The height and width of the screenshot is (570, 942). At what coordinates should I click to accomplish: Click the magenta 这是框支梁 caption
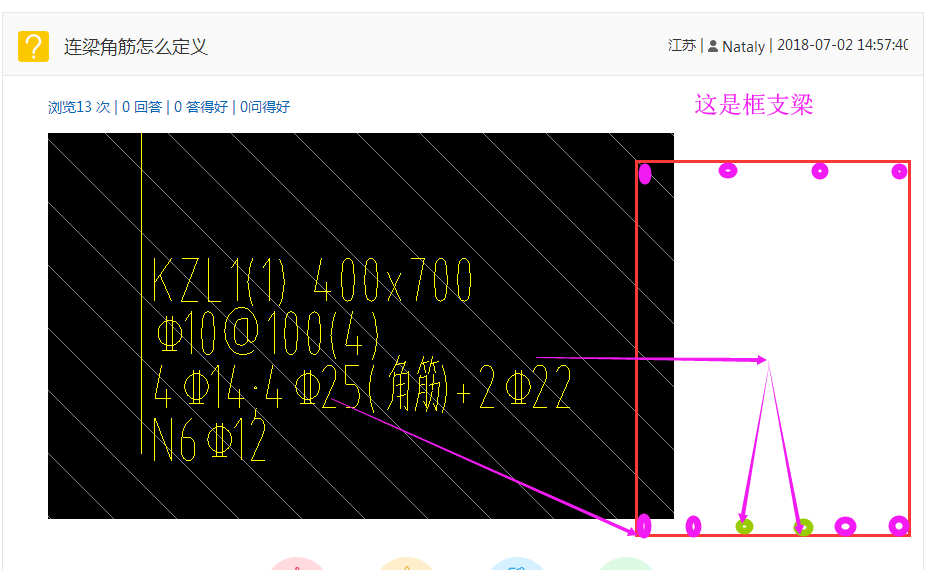(x=754, y=105)
